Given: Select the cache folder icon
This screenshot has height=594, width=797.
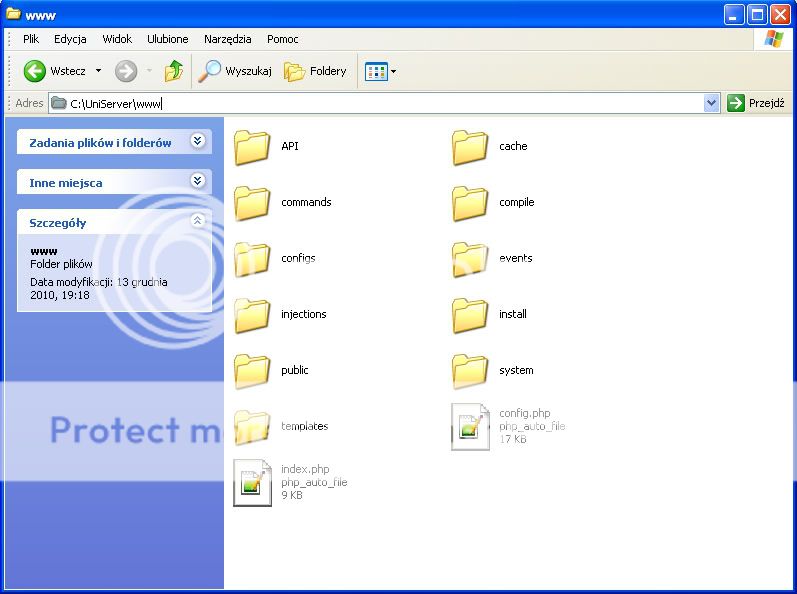Looking at the screenshot, I should (x=470, y=147).
